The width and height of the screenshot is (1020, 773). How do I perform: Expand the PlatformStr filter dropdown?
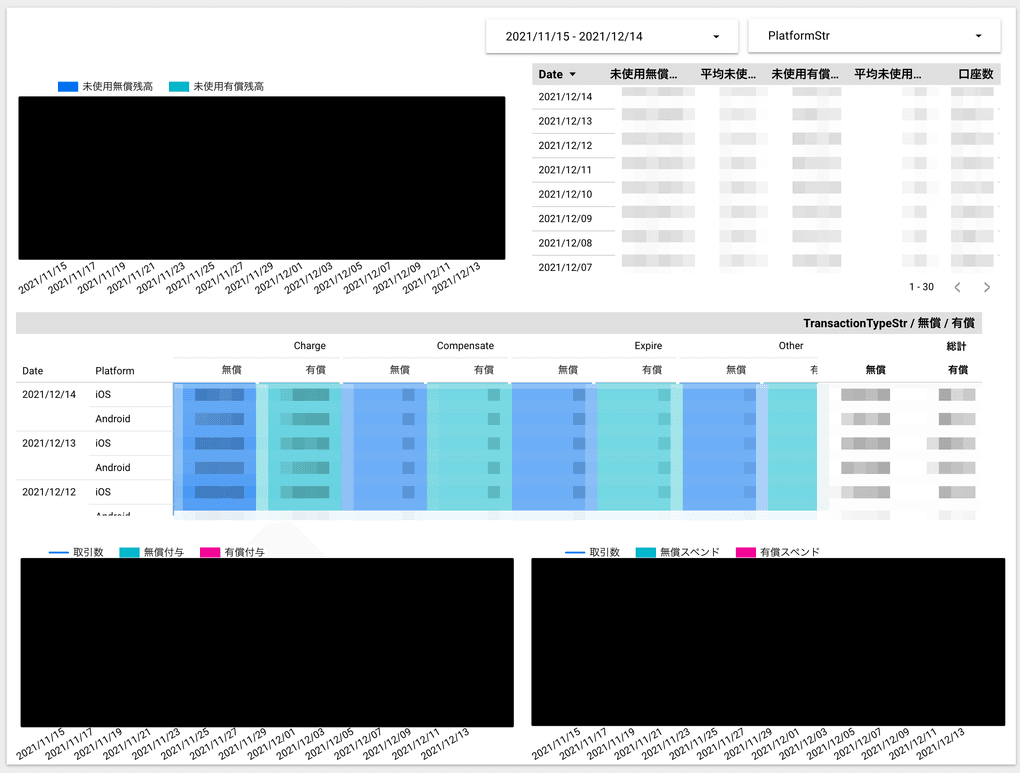[x=874, y=36]
